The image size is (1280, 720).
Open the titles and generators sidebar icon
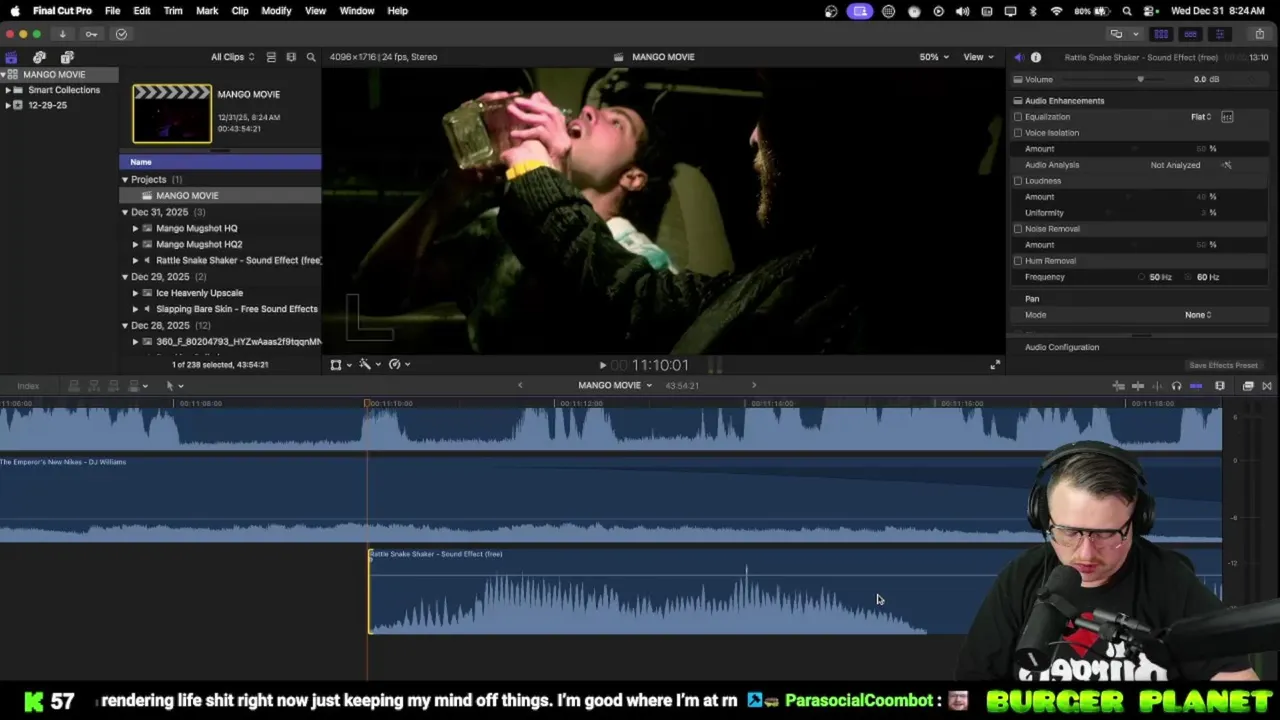67,57
